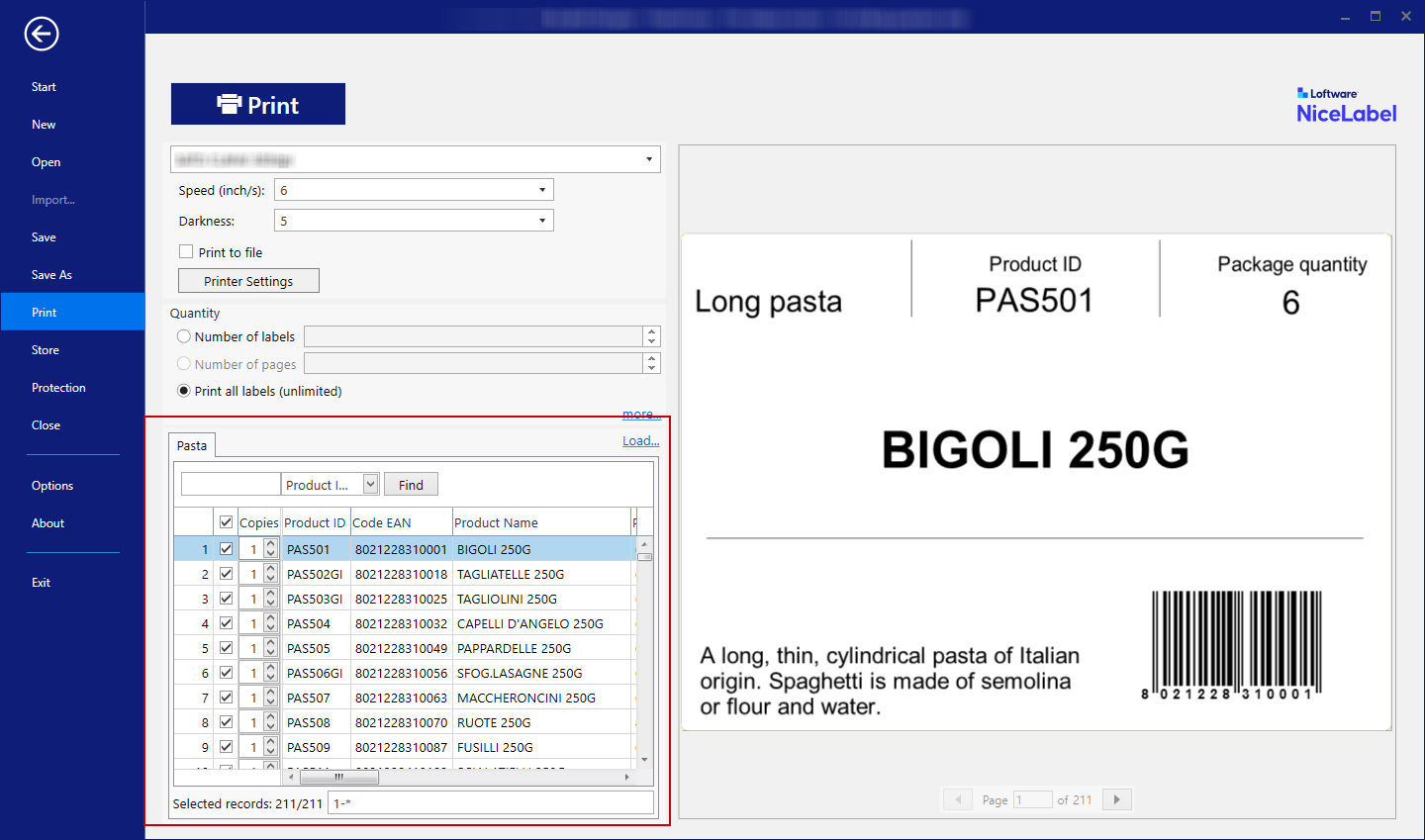Select the Number of labels radio button
The image size is (1425, 840).
point(184,336)
